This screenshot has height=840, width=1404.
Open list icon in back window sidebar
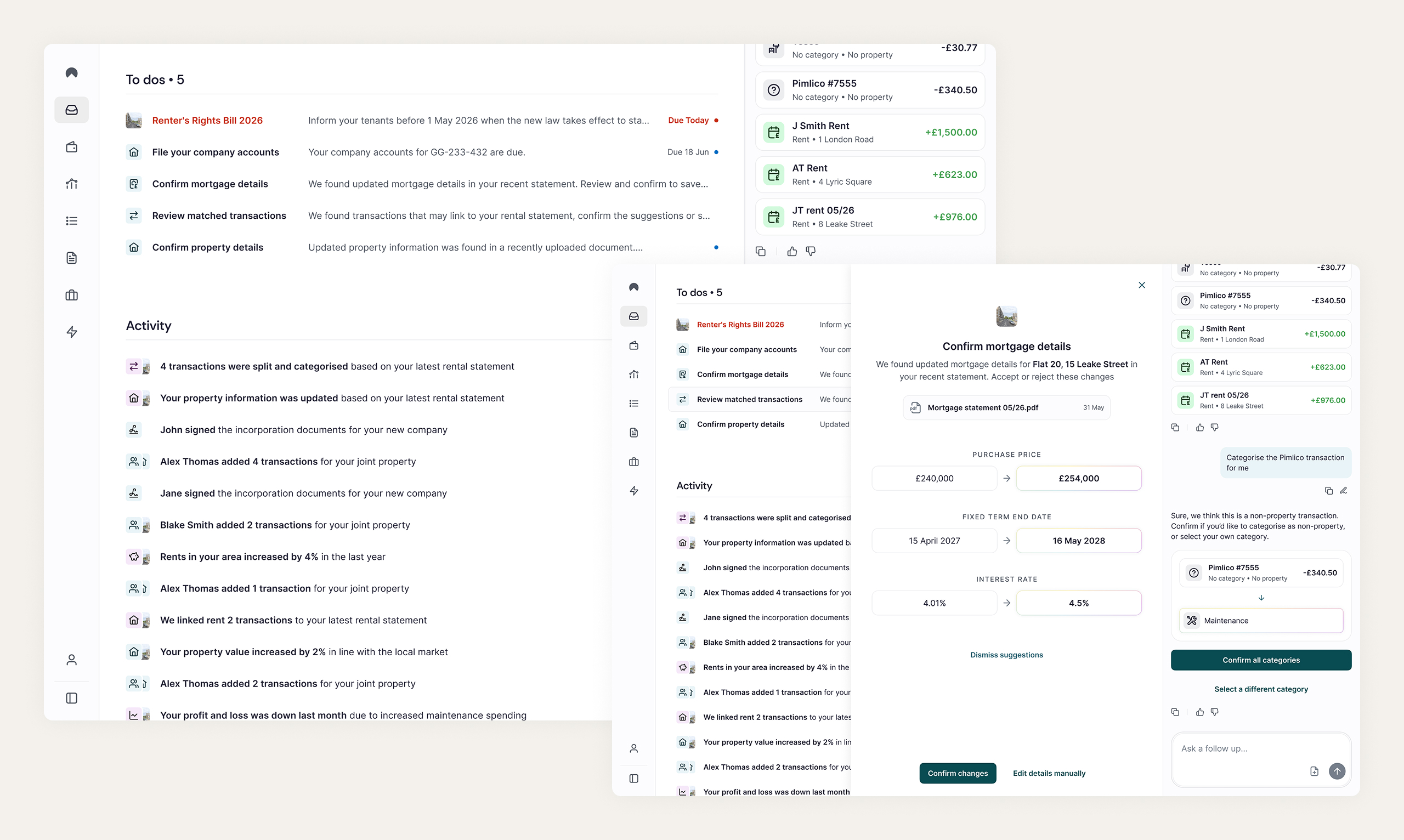pos(71,221)
